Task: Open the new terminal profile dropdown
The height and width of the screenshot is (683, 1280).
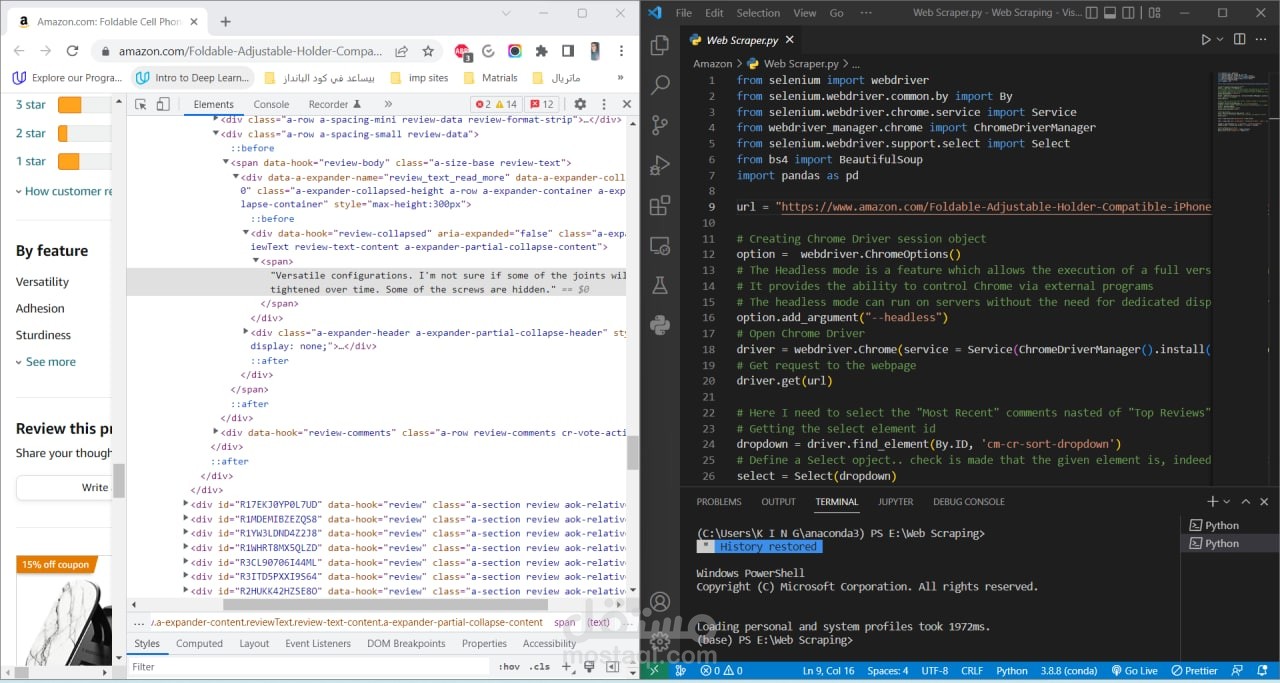Action: click(1228, 502)
